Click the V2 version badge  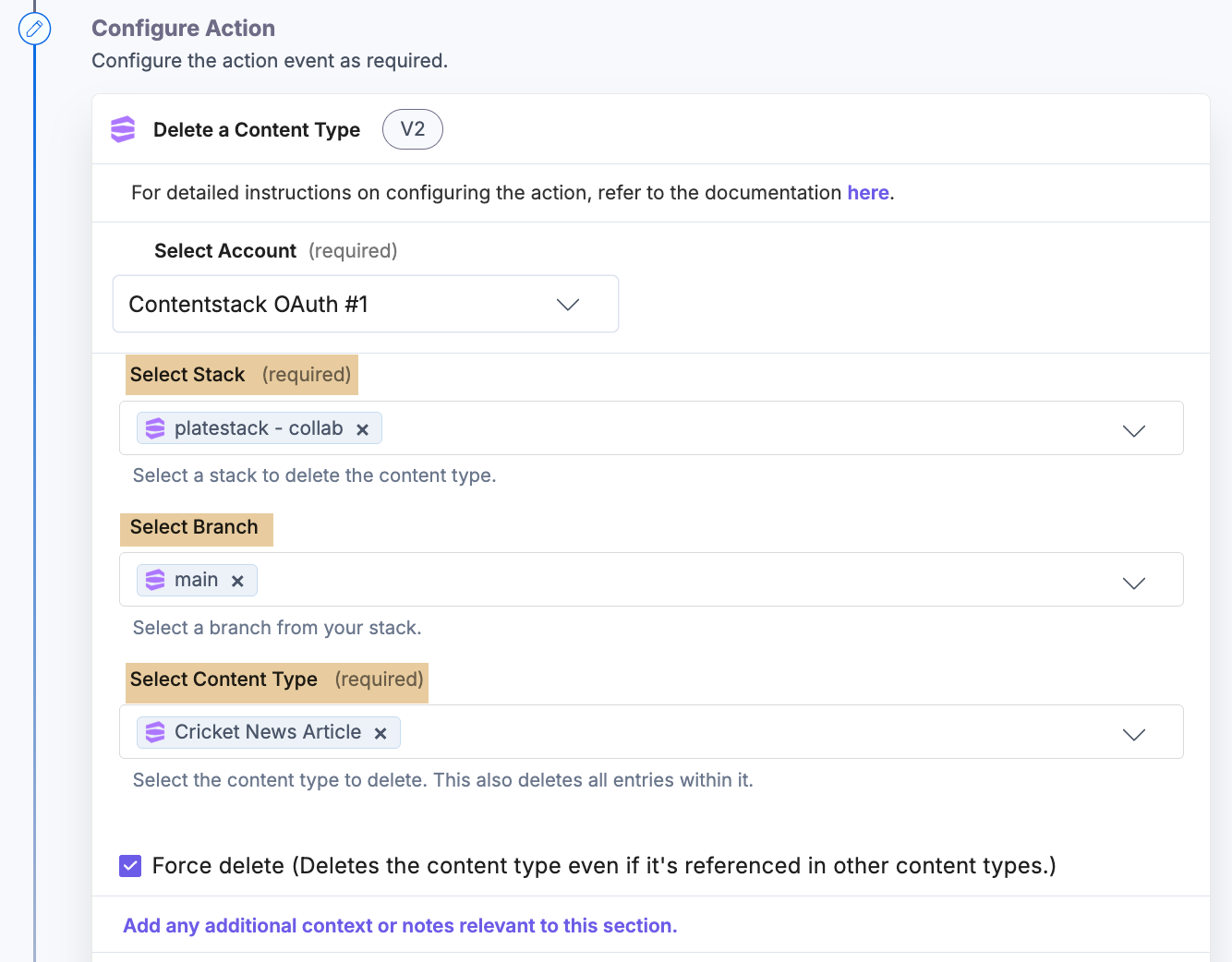point(413,129)
